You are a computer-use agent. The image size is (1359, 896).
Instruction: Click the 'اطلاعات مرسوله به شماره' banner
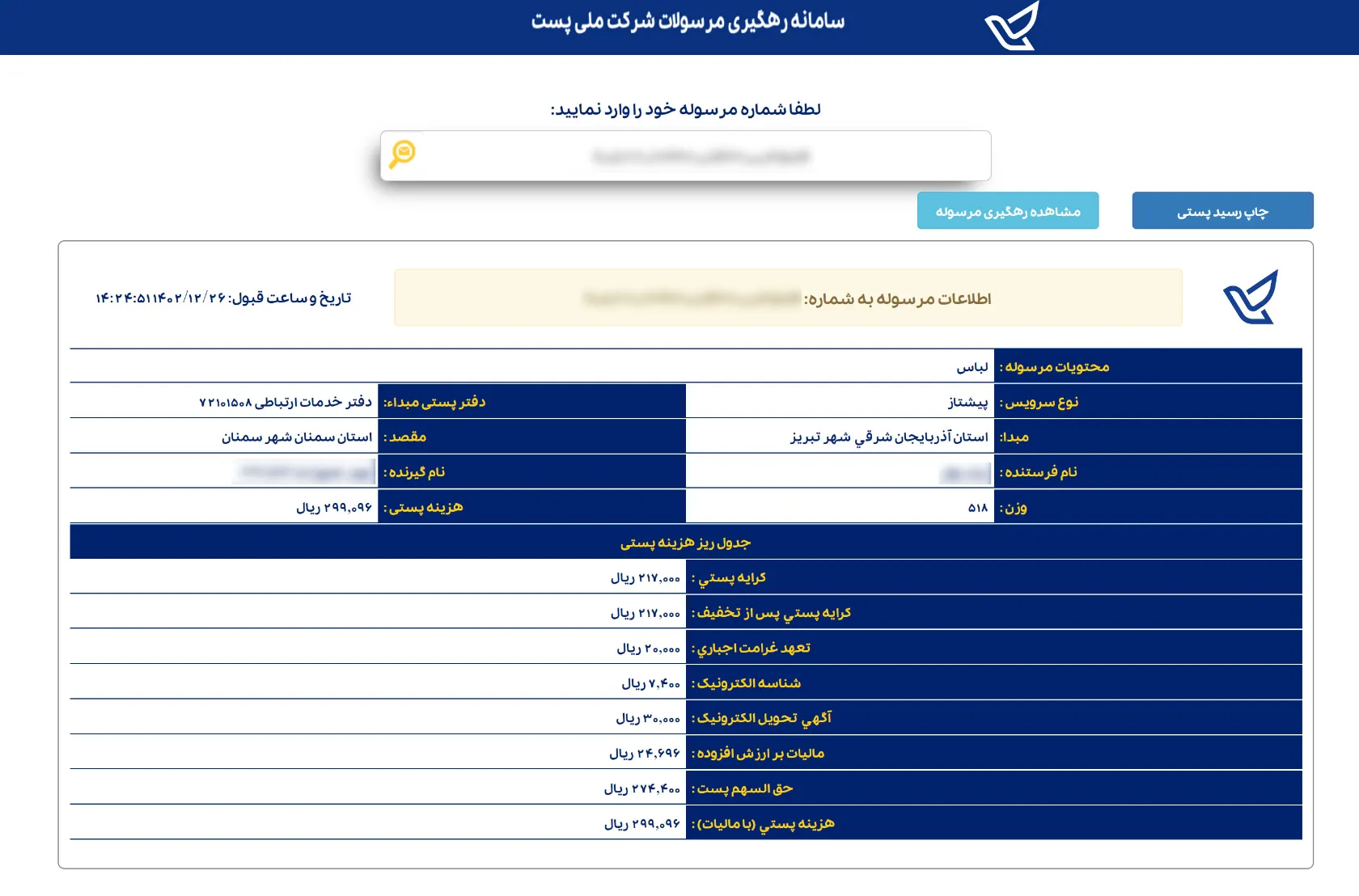(788, 298)
